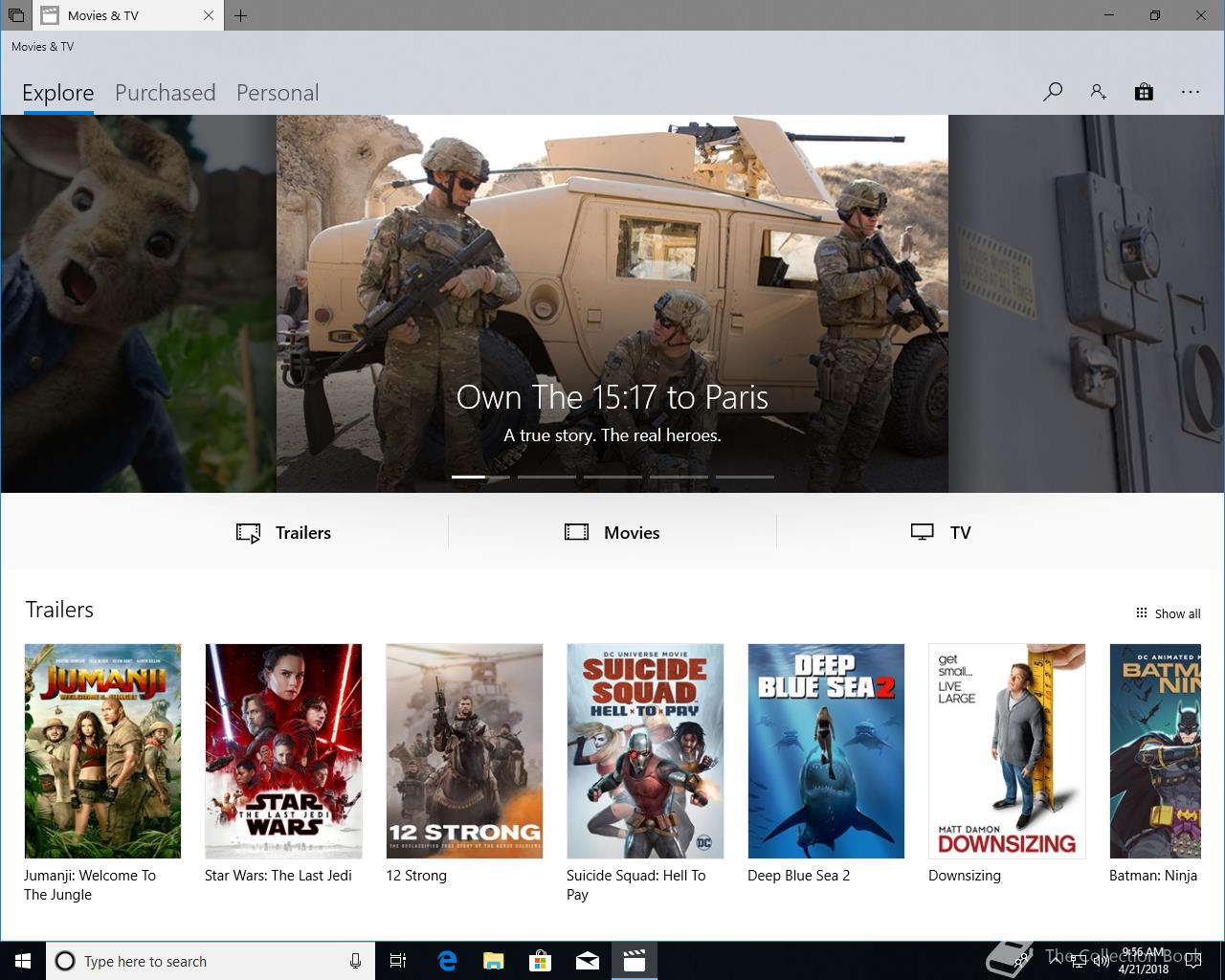This screenshot has width=1225, height=980.
Task: Click the 'Deep Blue Sea 2' title
Action: pos(799,876)
